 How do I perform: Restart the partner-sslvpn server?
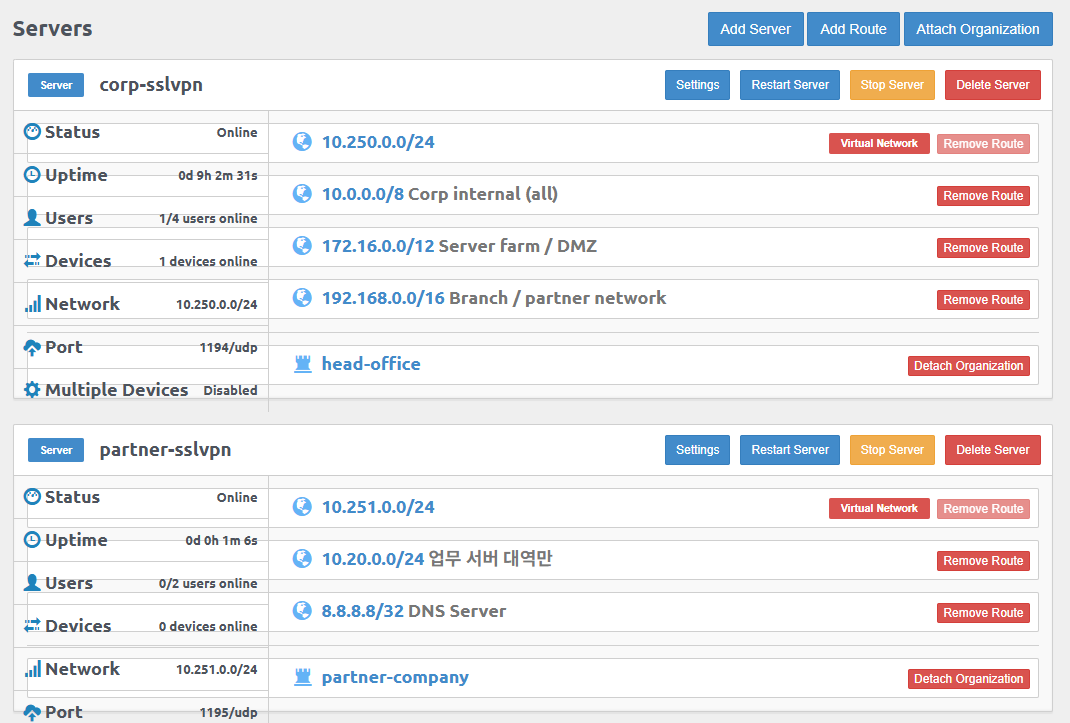coord(790,450)
